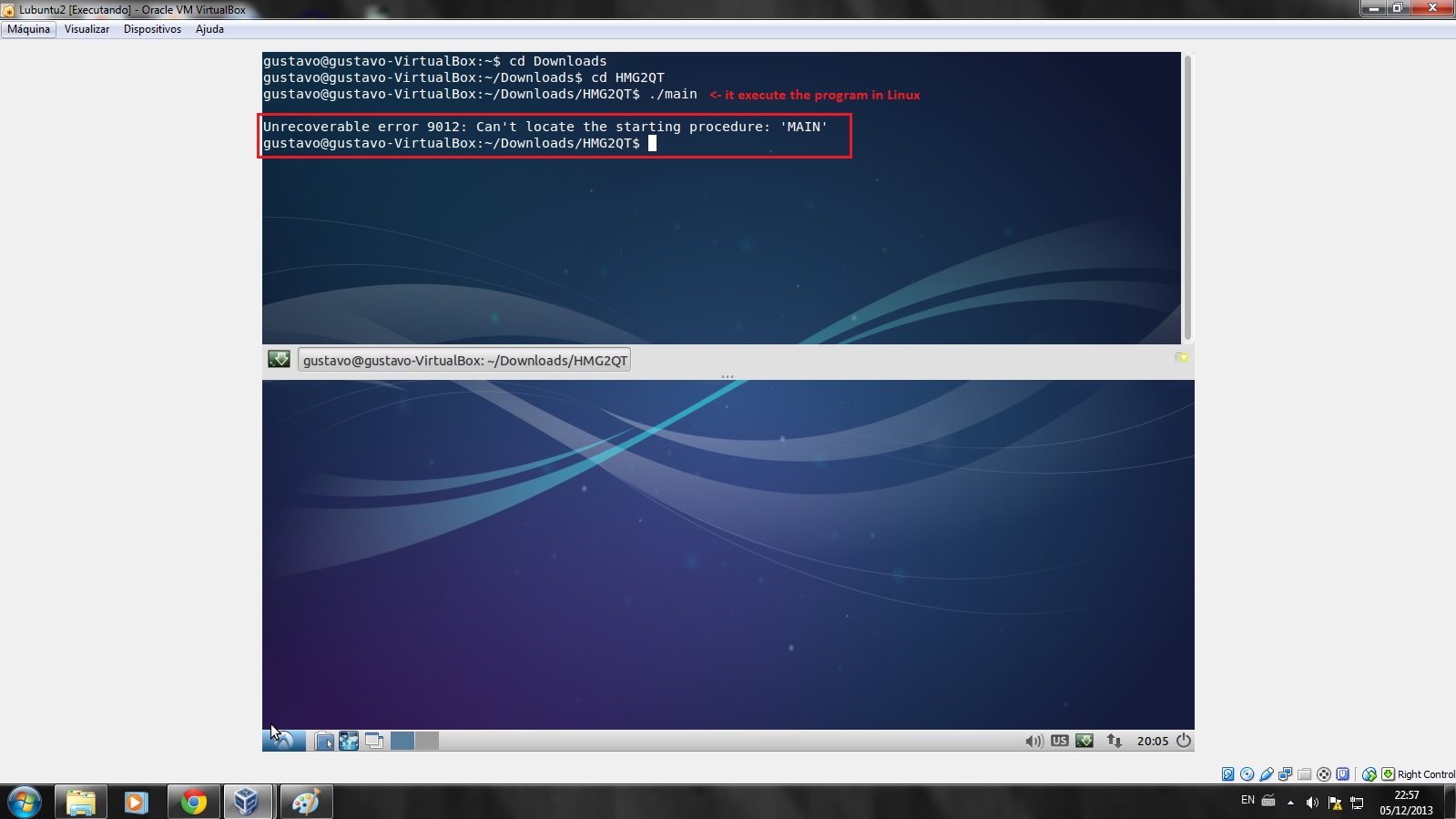The height and width of the screenshot is (819, 1456).
Task: Open Windows Explorer from the taskbar
Action: click(x=80, y=803)
